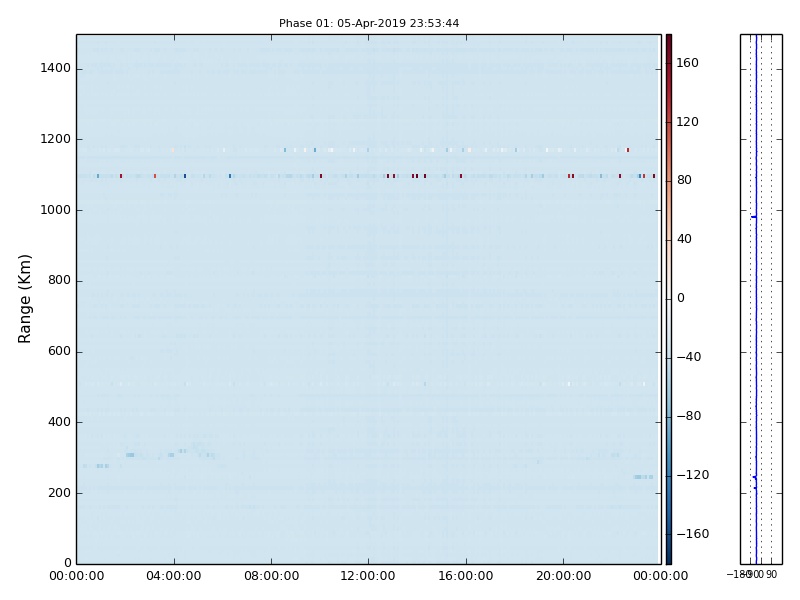Click the blue spike near 1000 km in the side profile
The width and height of the screenshot is (800, 600).
coord(754,217)
